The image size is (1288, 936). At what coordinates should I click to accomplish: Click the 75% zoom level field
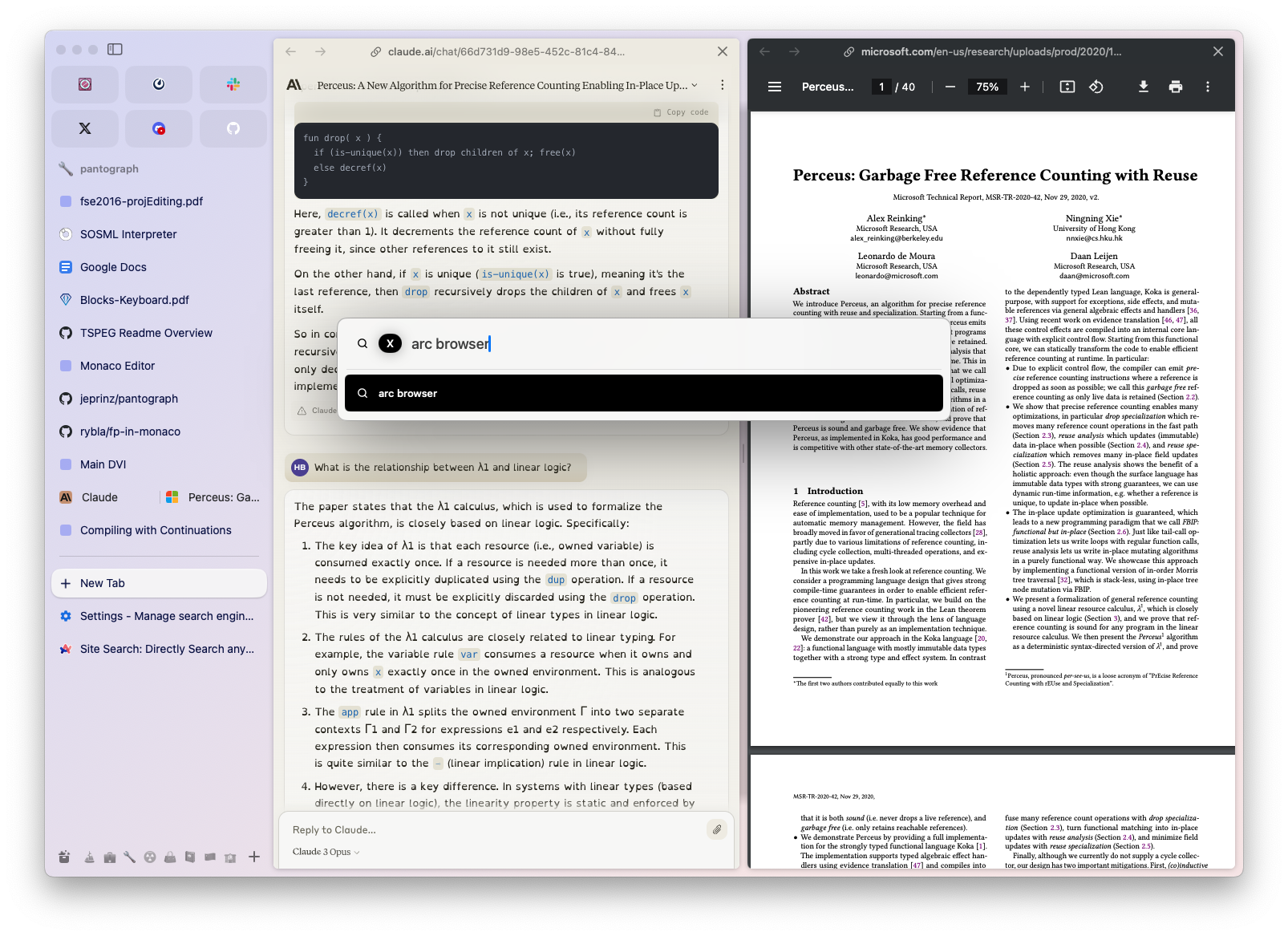tap(987, 87)
